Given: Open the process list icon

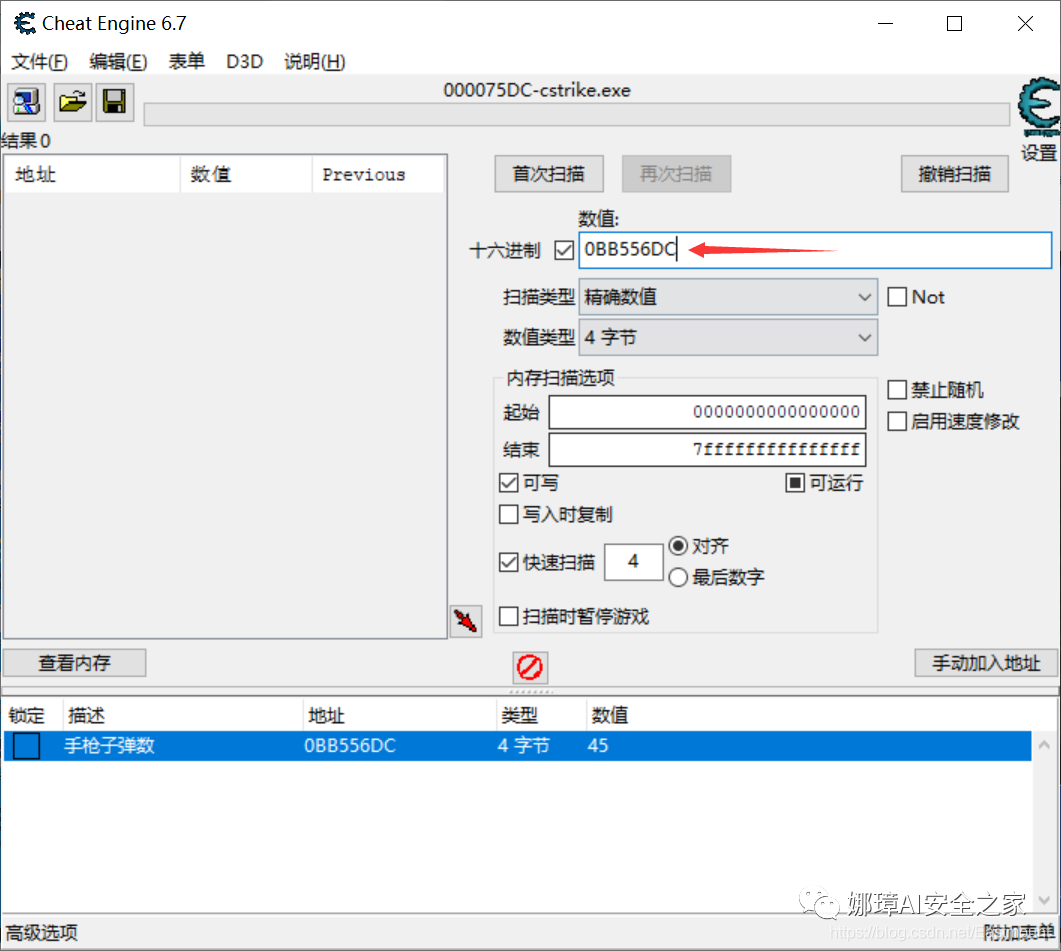Looking at the screenshot, I should 26,102.
